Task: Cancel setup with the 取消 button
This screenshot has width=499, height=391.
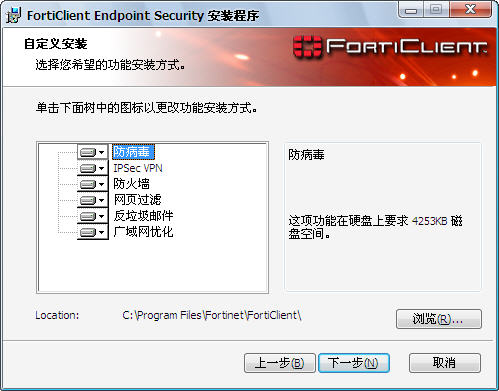Action: (445, 363)
